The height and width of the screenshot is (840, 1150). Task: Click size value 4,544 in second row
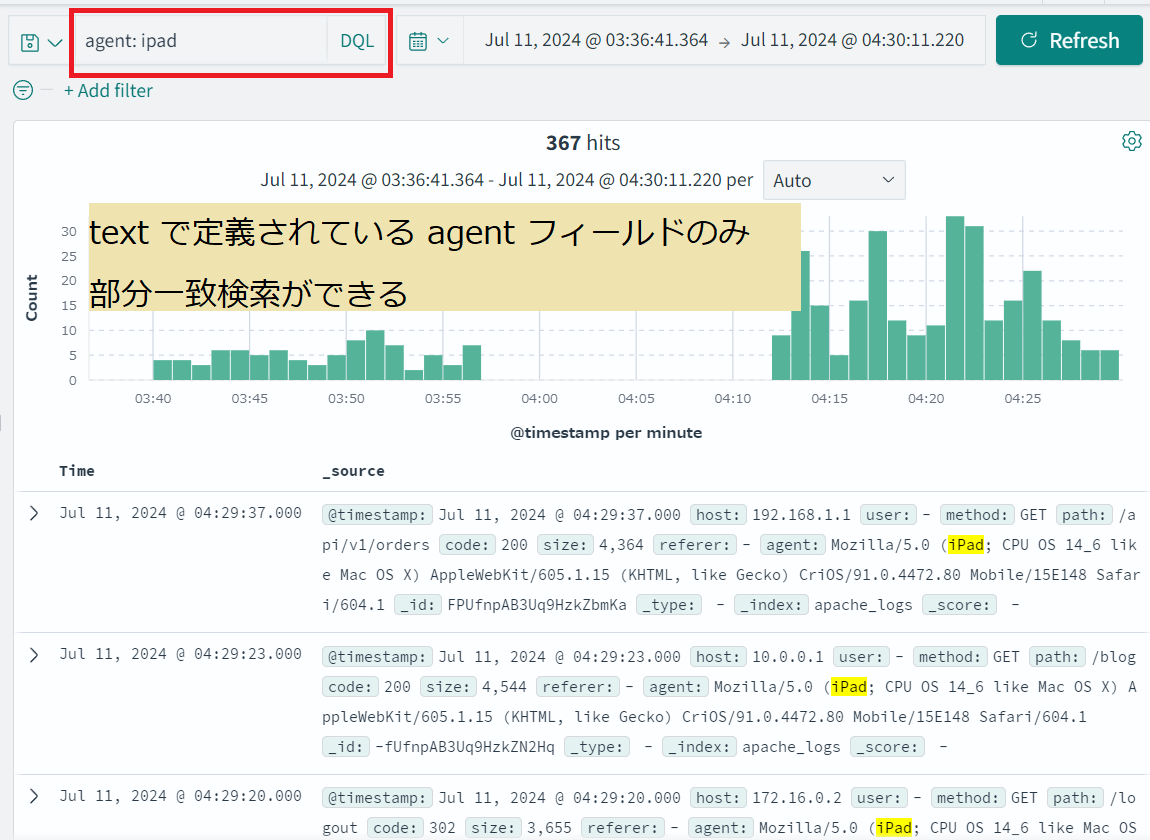(x=504, y=687)
